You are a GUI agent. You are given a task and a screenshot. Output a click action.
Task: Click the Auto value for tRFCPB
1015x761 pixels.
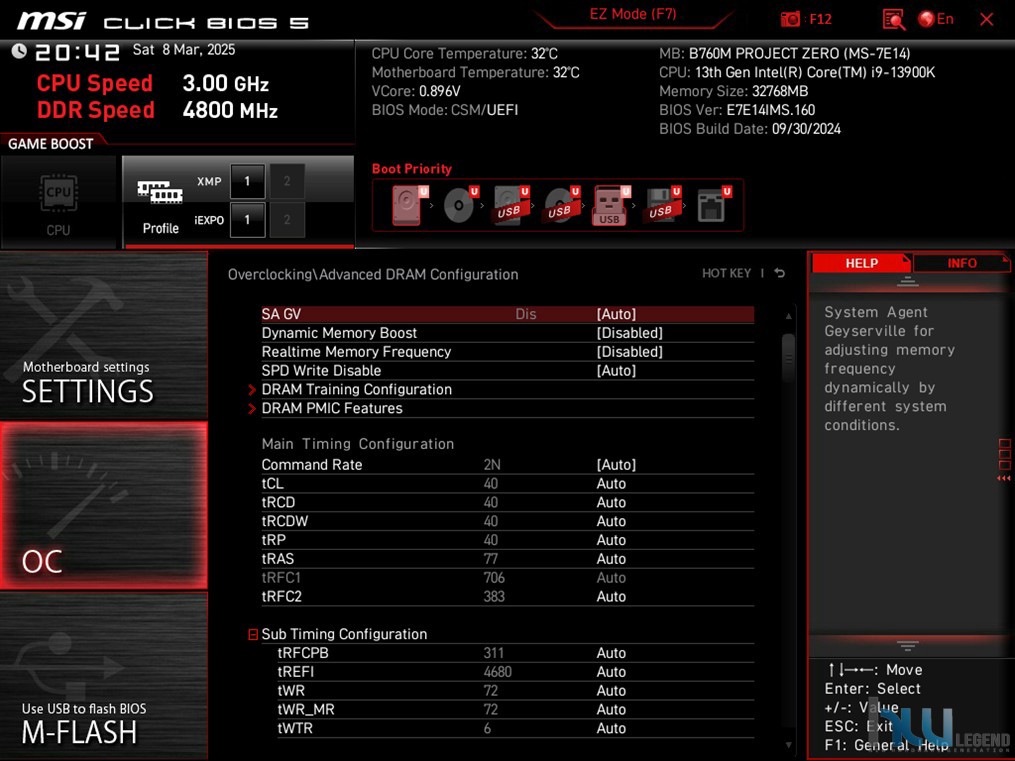611,654
